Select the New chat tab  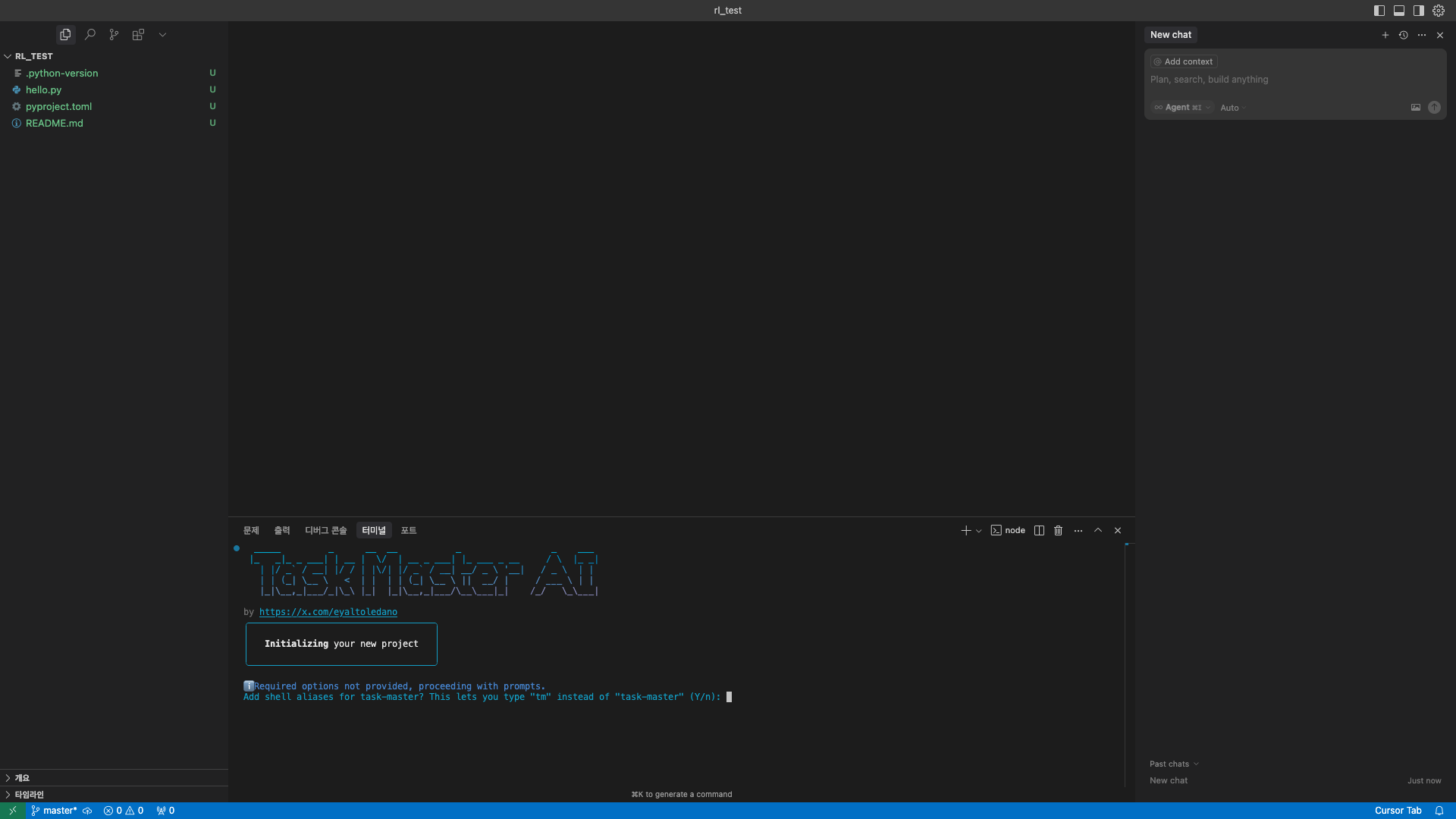[x=1171, y=35]
